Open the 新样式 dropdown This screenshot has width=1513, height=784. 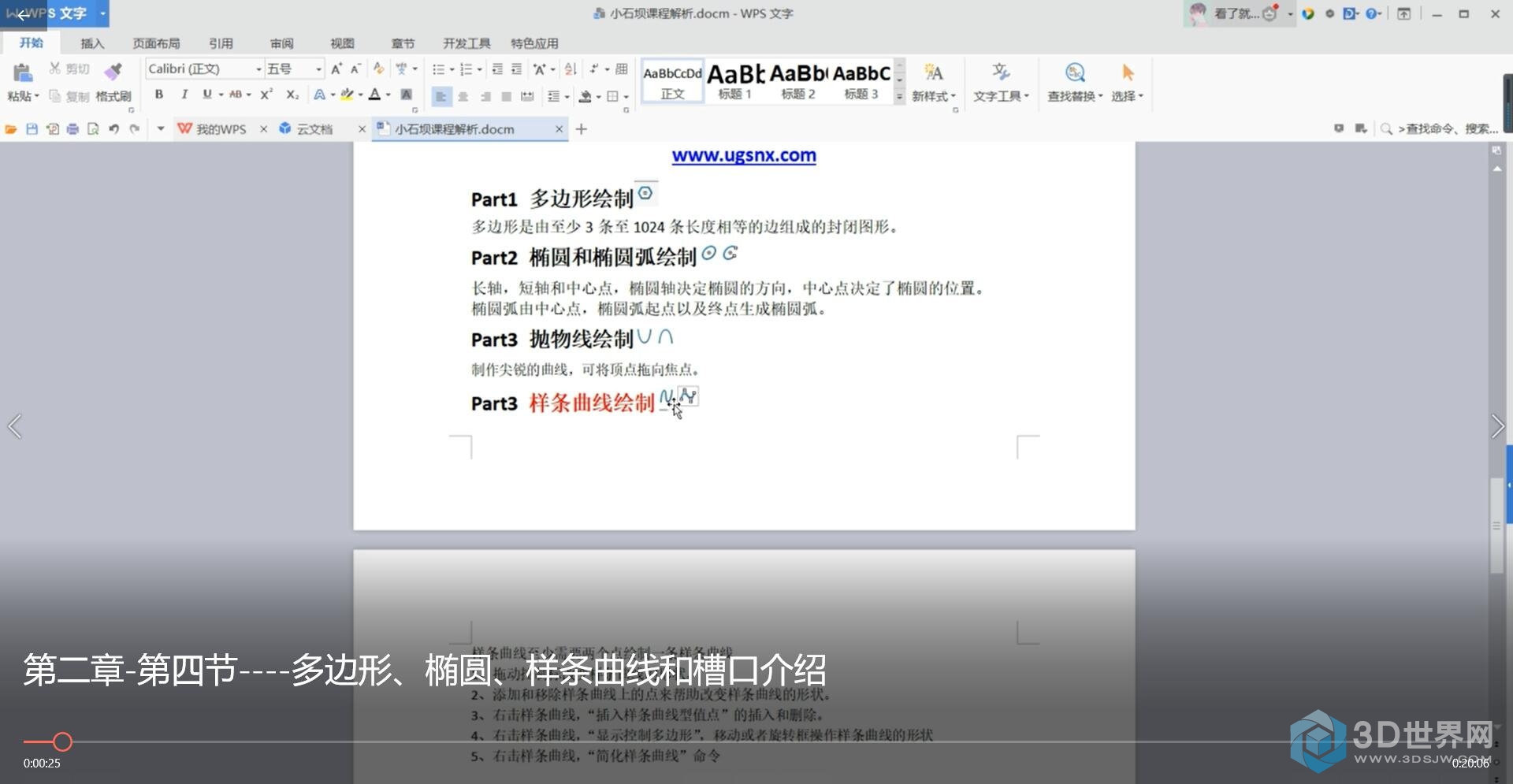click(x=934, y=96)
